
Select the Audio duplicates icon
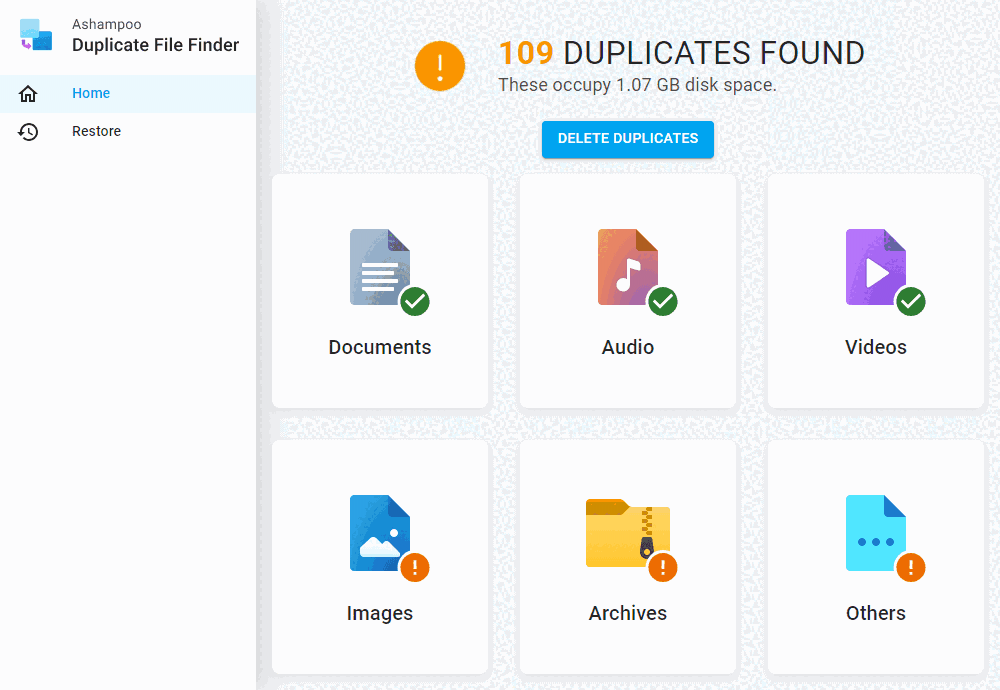(x=628, y=267)
